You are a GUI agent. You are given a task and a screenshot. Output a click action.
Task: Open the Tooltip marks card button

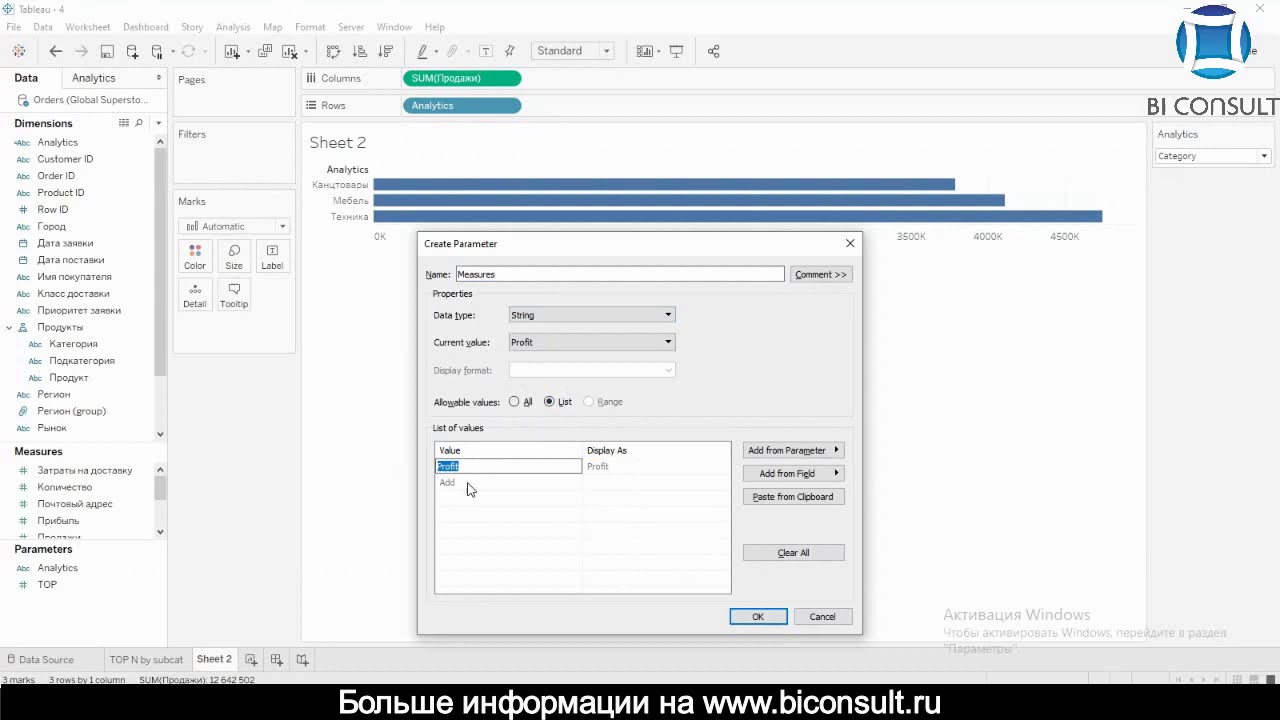pyautogui.click(x=234, y=295)
